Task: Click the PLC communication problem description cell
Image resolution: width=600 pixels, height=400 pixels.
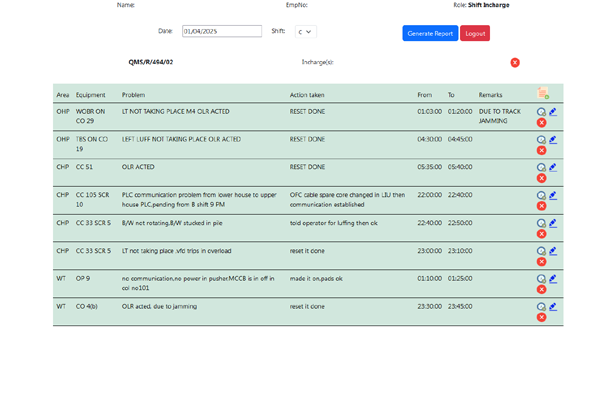Action: coord(199,199)
